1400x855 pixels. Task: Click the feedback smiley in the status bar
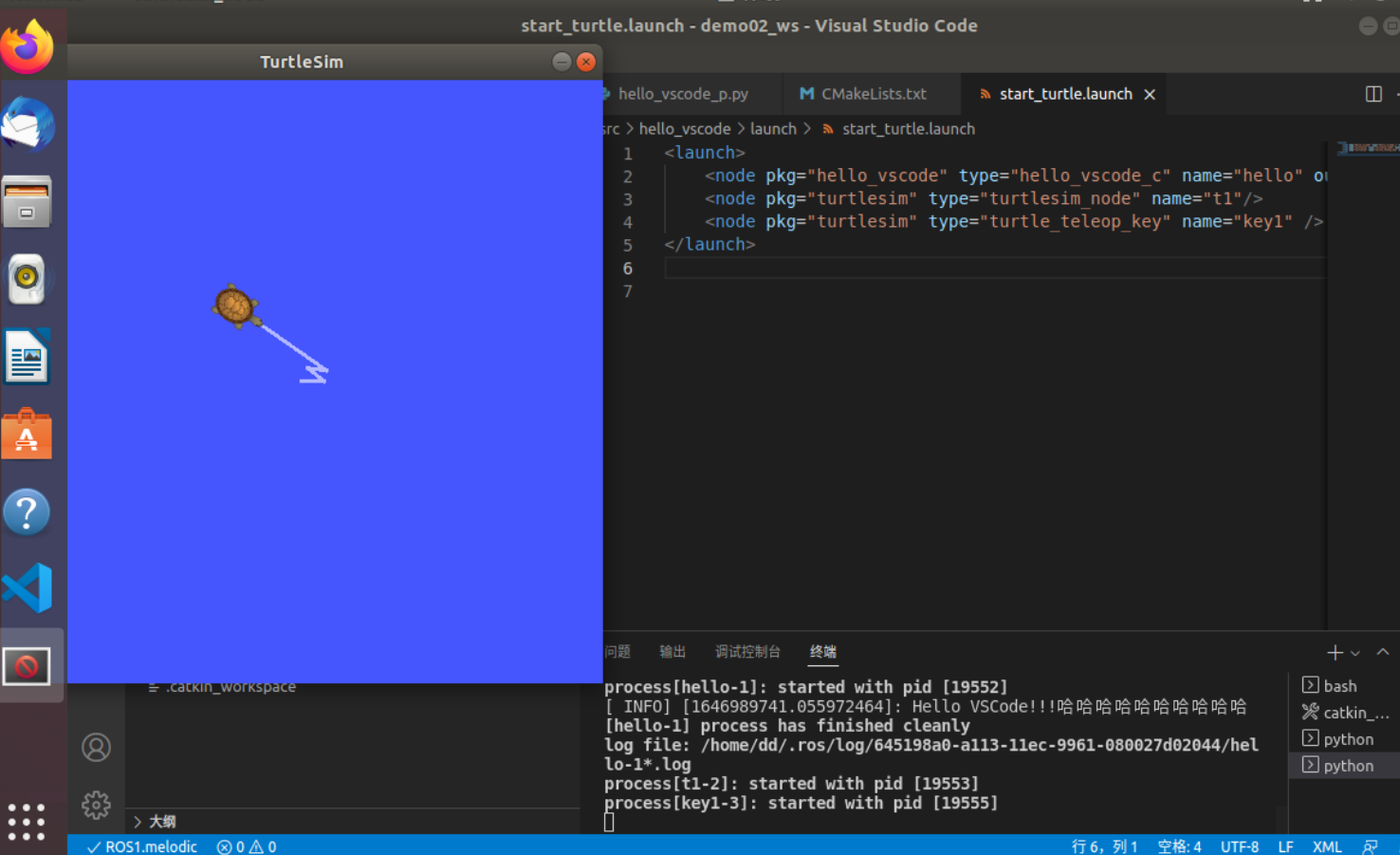(x=1370, y=846)
